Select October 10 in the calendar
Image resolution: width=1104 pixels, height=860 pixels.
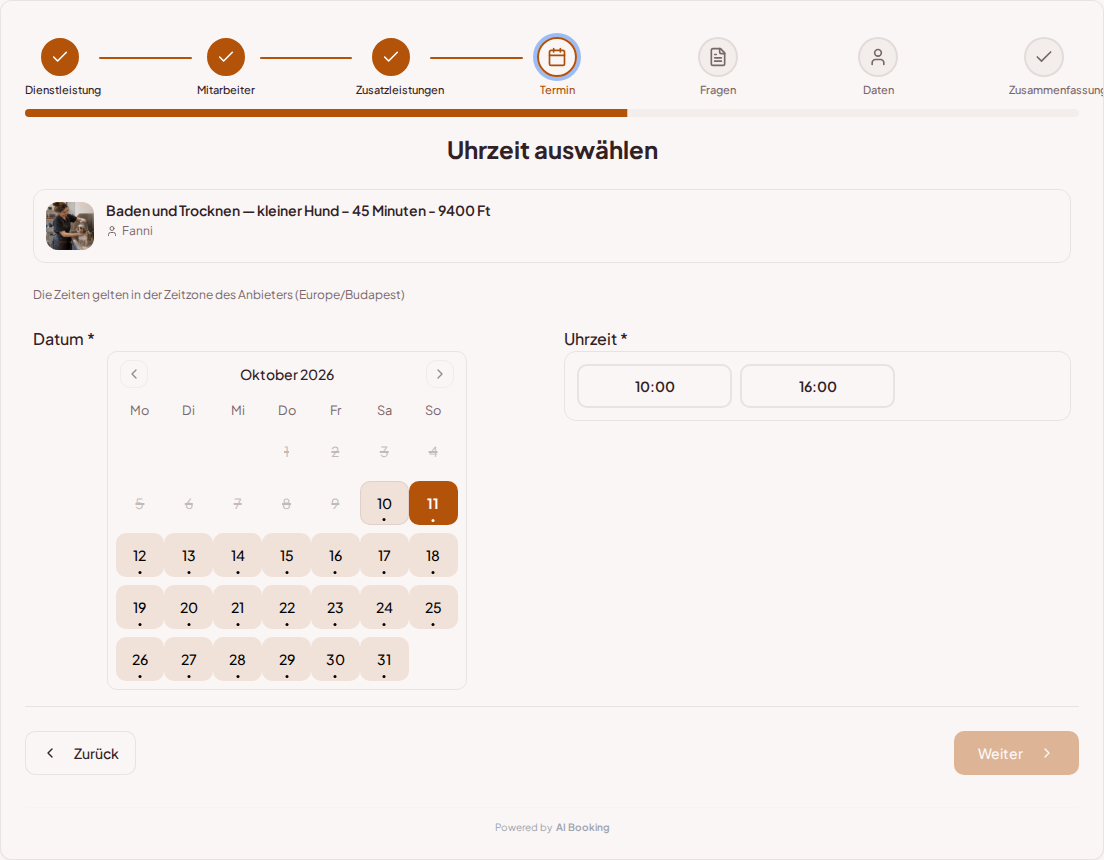[384, 503]
